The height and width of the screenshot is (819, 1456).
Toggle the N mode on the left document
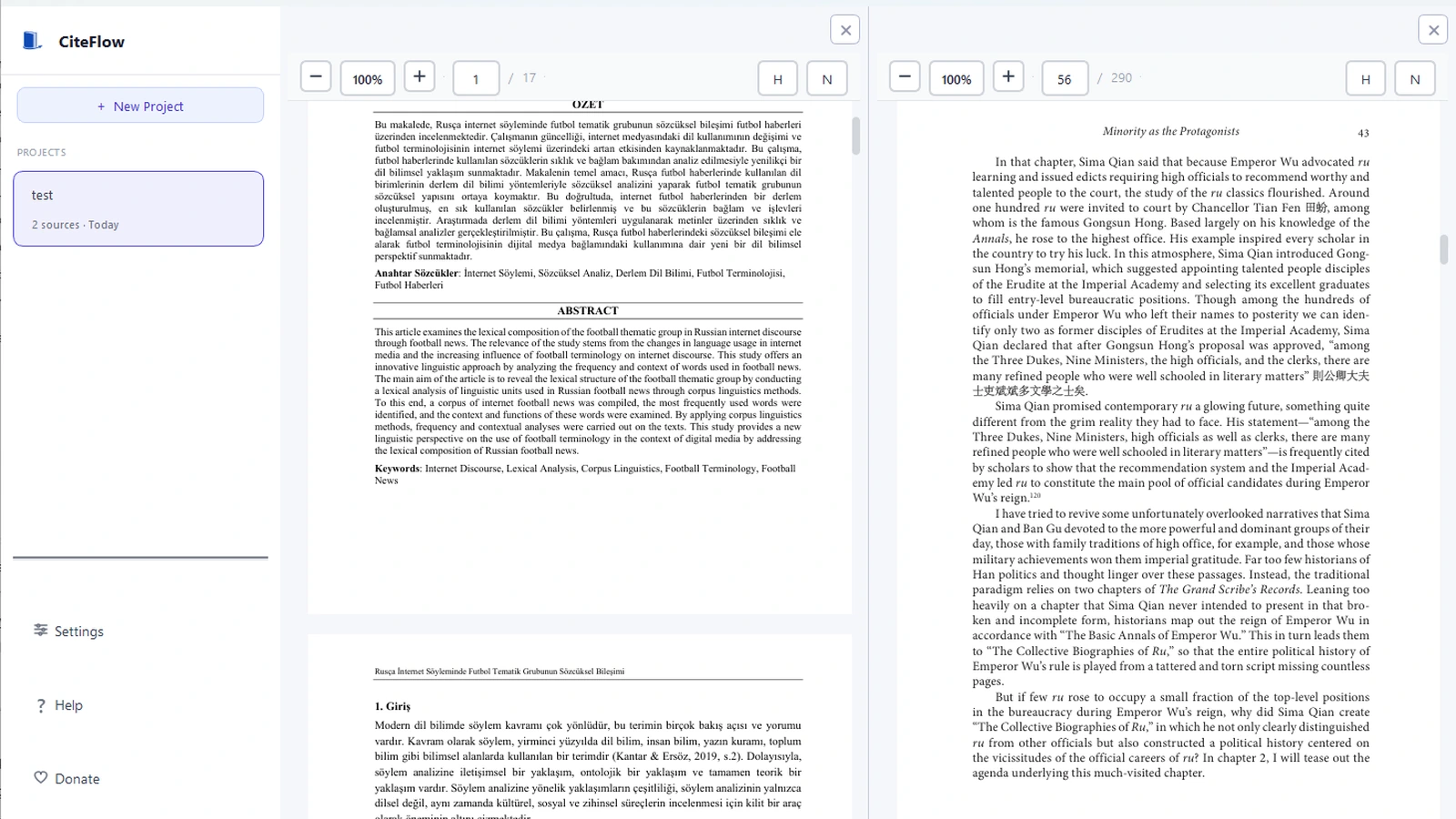click(x=827, y=78)
